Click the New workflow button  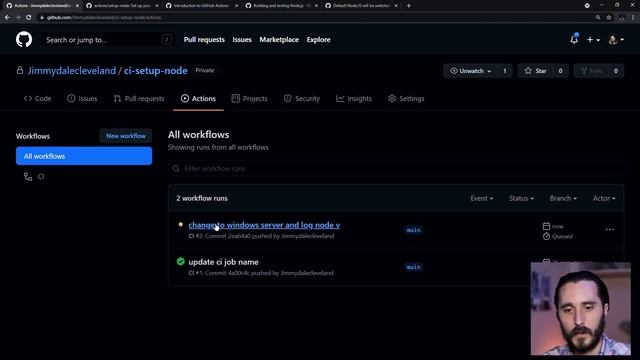126,136
